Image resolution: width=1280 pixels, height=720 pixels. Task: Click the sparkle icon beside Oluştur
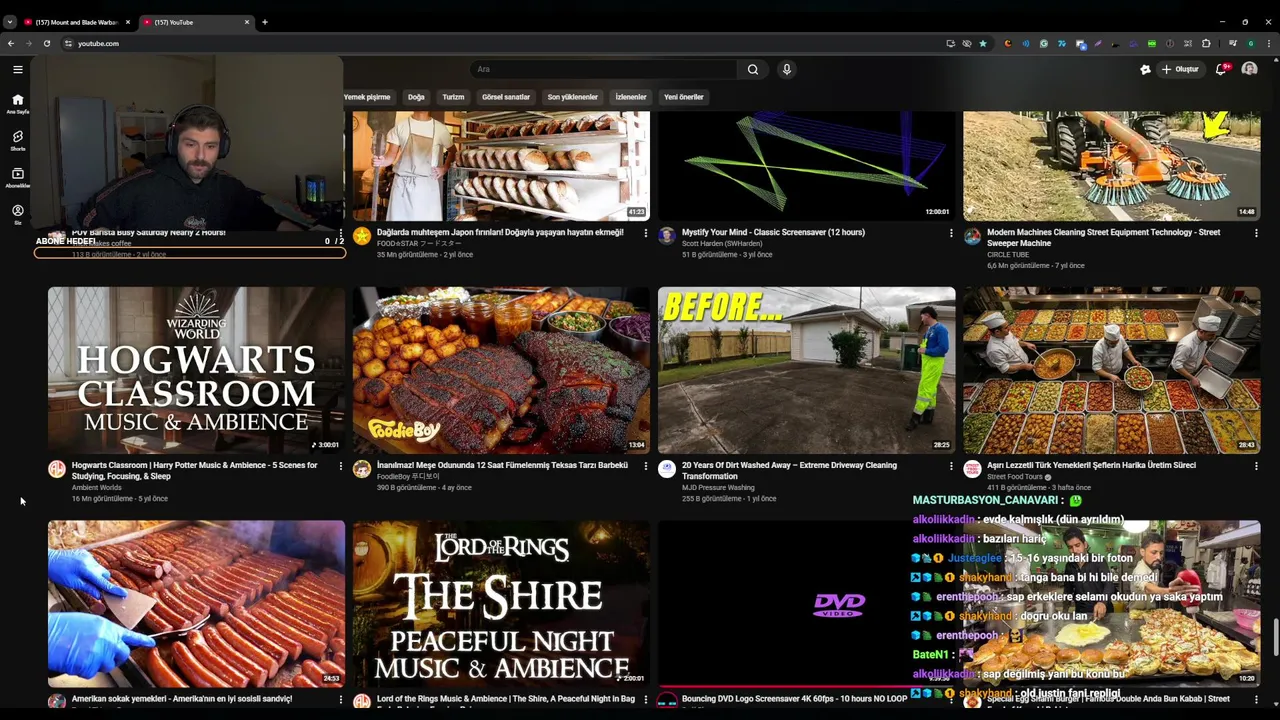pos(1145,69)
